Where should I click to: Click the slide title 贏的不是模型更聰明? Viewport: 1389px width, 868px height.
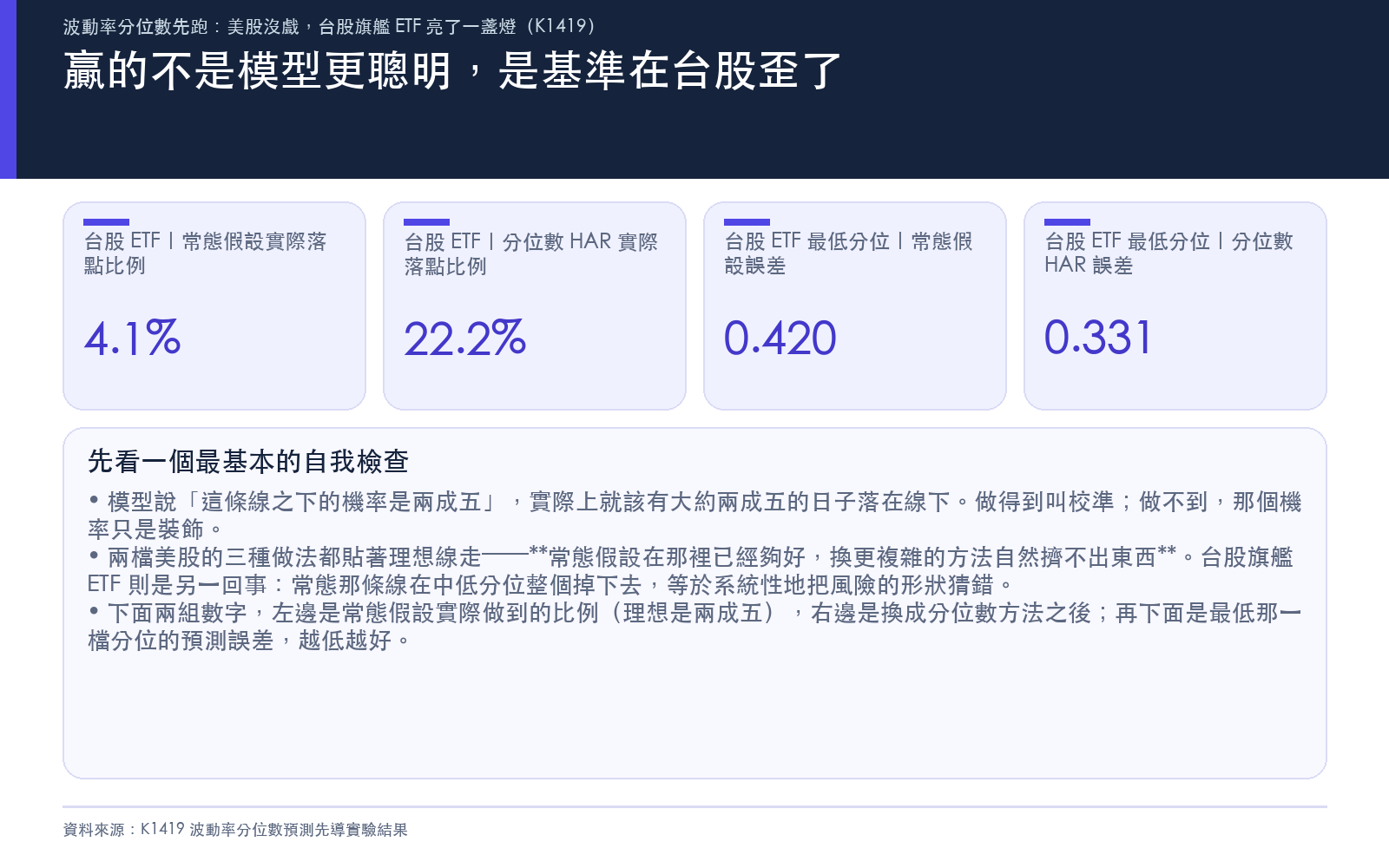point(452,70)
